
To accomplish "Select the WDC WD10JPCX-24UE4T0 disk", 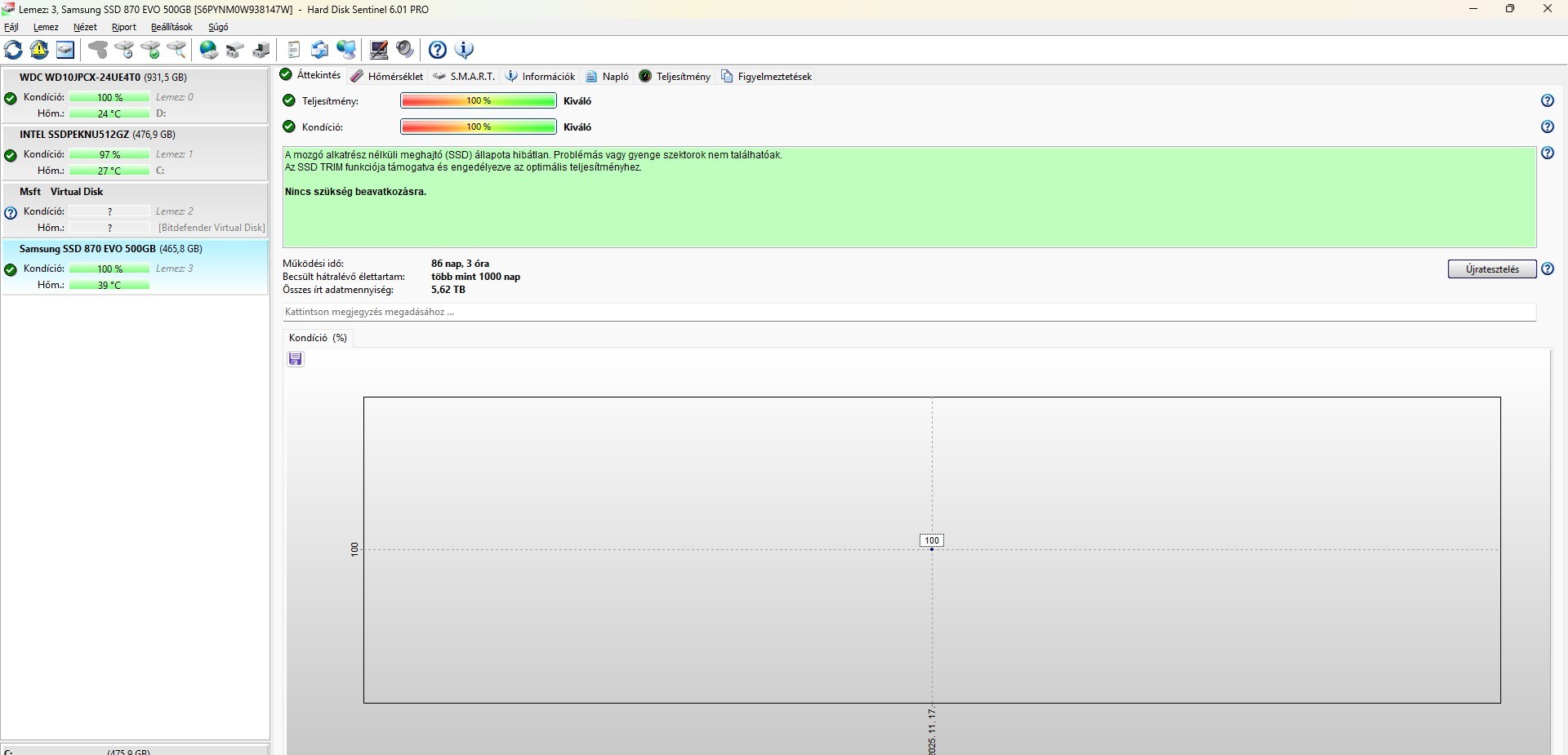I will [135, 95].
